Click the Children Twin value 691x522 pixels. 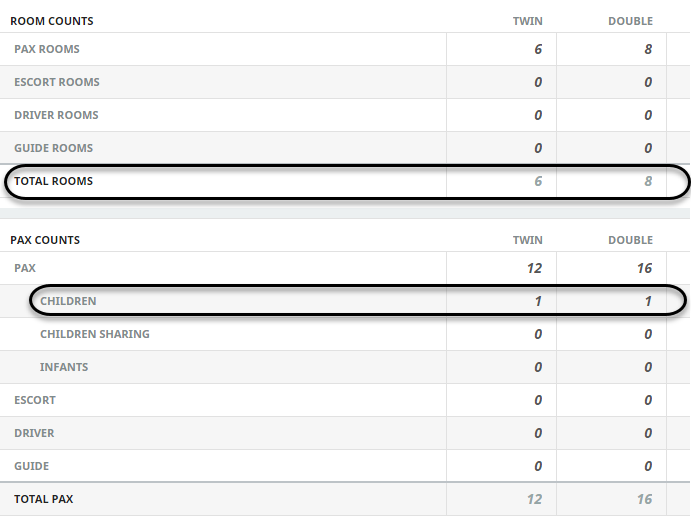pos(537,301)
